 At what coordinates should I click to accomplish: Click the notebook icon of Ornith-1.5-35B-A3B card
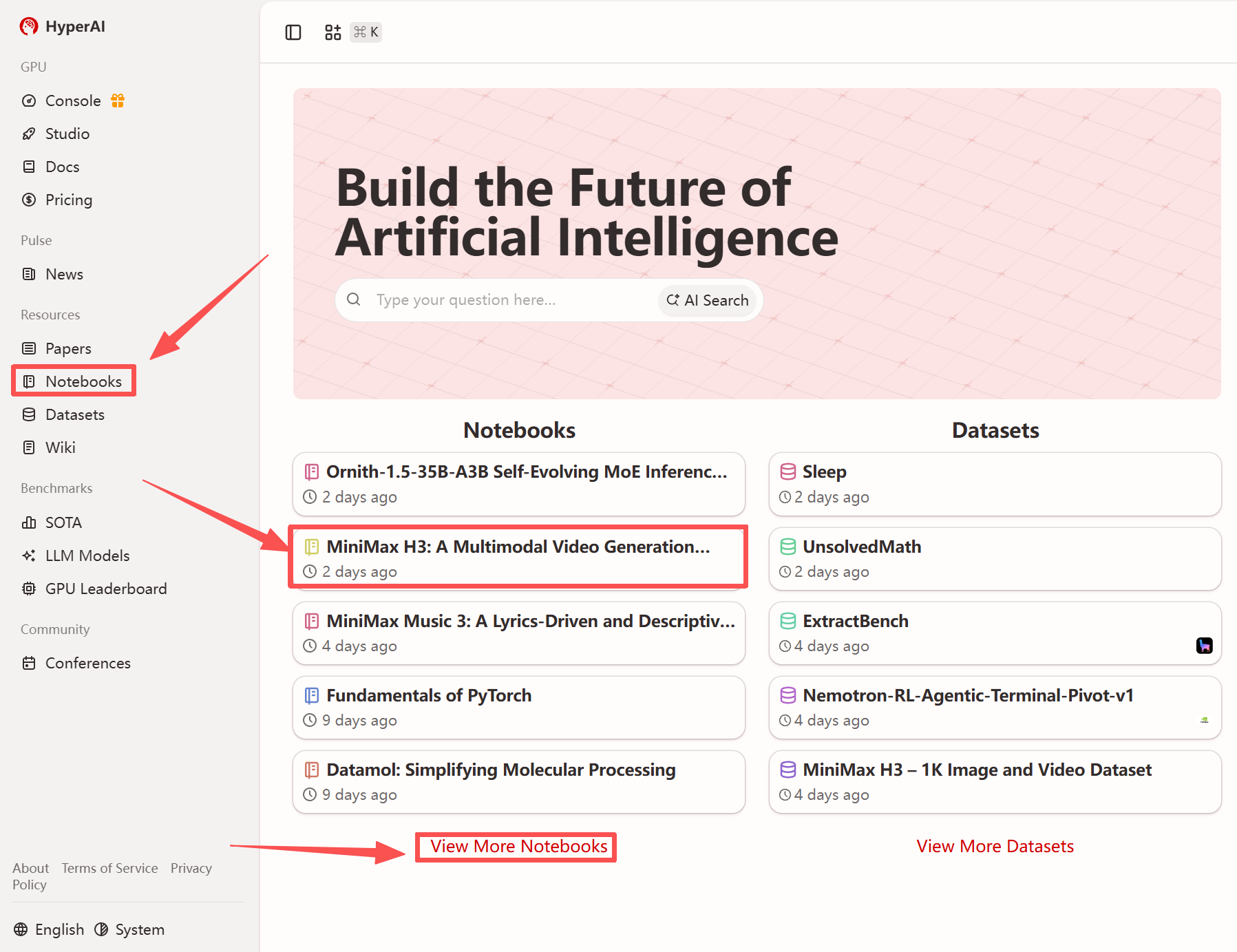(x=312, y=472)
